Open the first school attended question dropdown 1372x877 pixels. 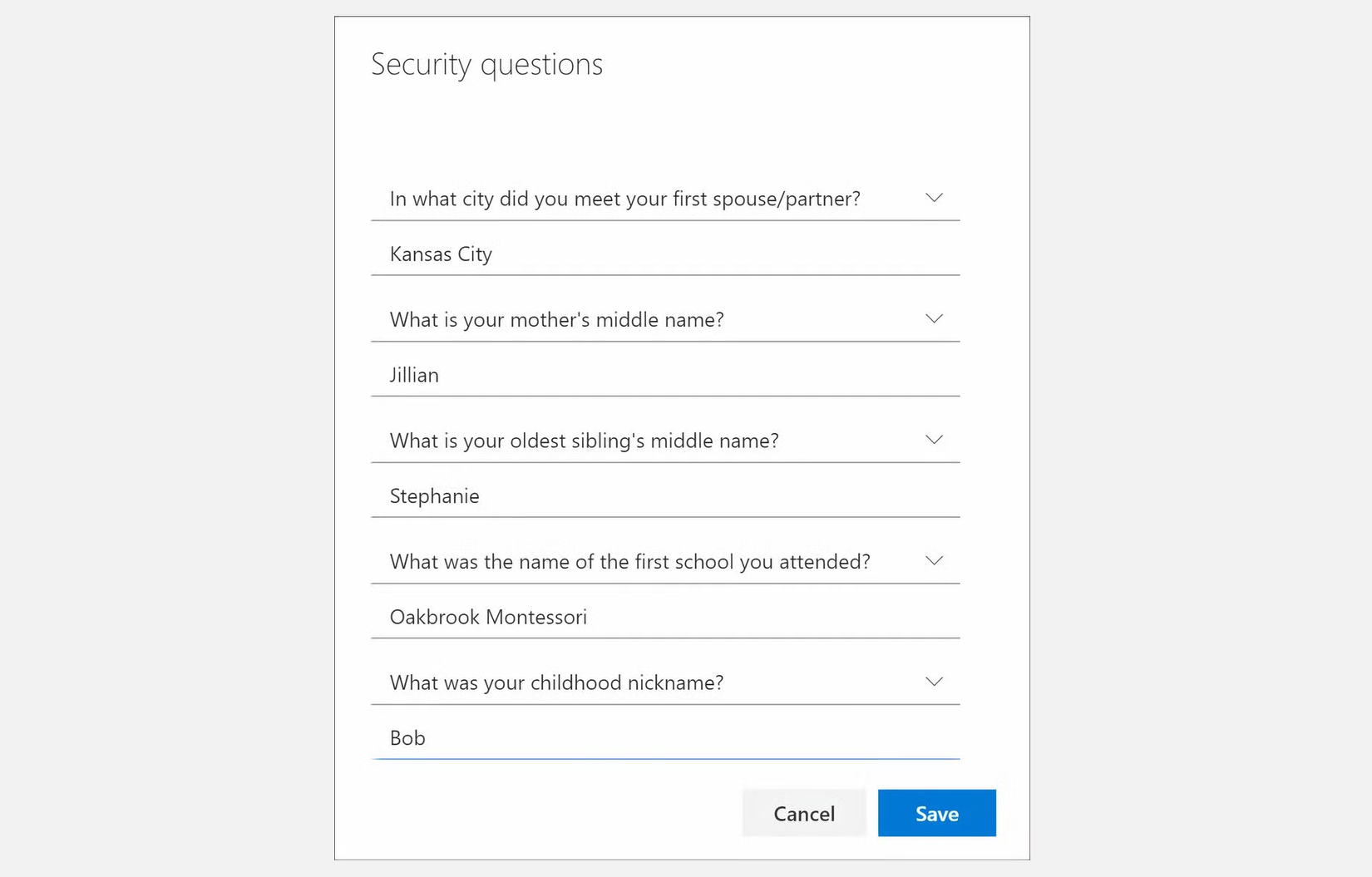(665, 560)
